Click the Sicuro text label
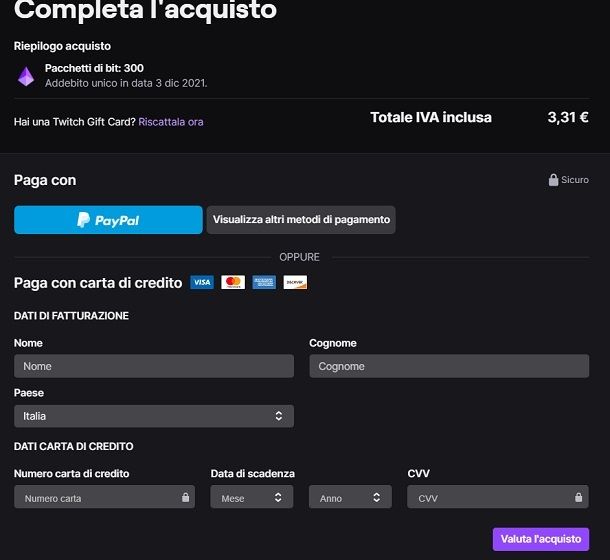This screenshot has height=560, width=610. point(575,180)
